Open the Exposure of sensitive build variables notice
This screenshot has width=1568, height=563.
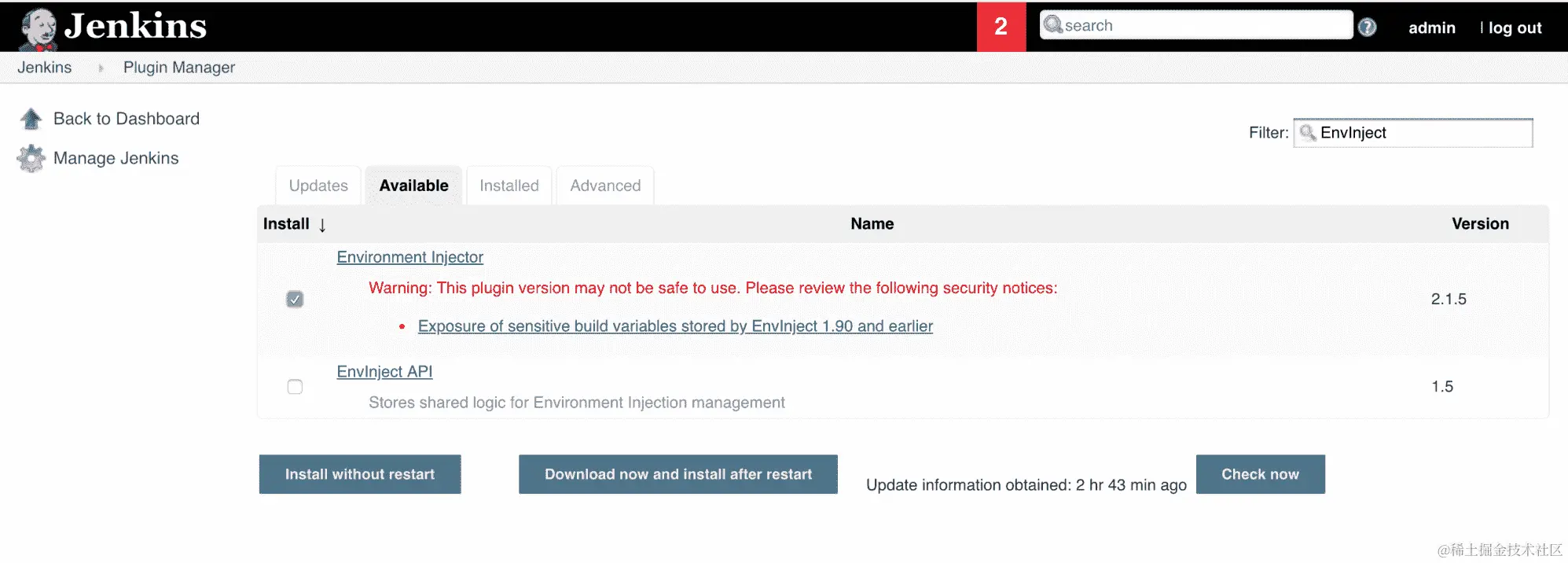(x=675, y=326)
